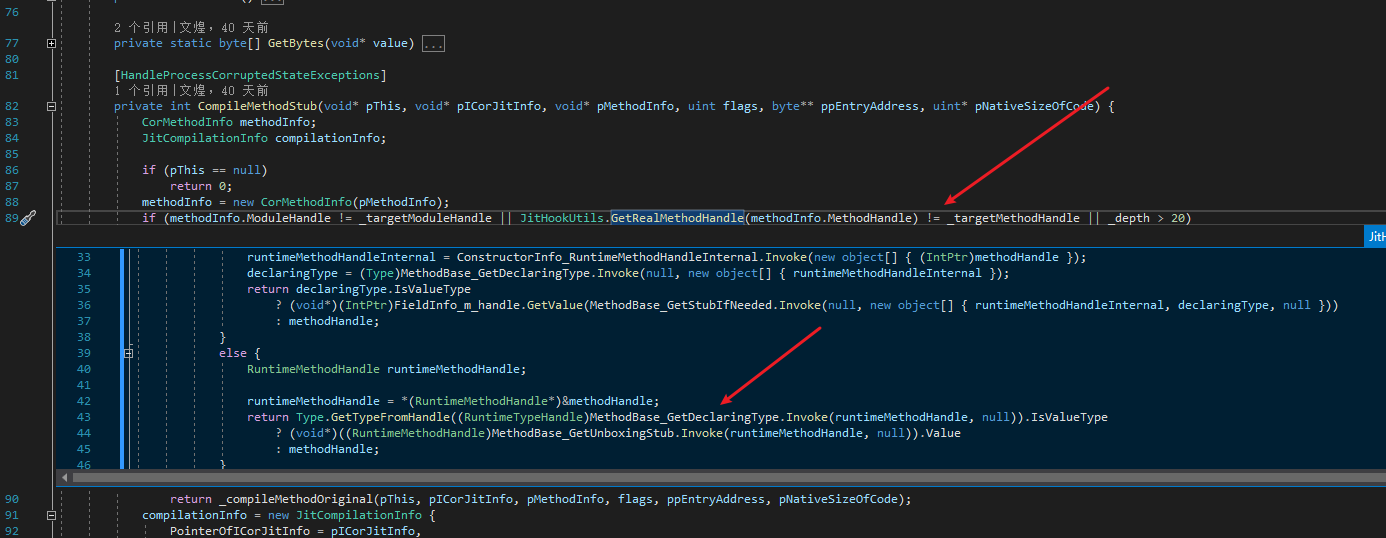Collapse the else block on peek line 39
Viewport: 1386px width, 538px height.
(x=128, y=353)
